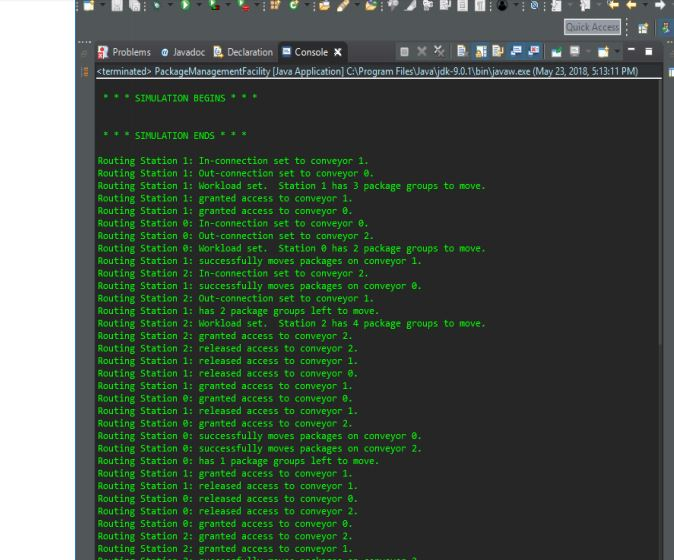Click the pencil Open Task icon
Viewport: 674px width, 560px height.
pos(343,5)
